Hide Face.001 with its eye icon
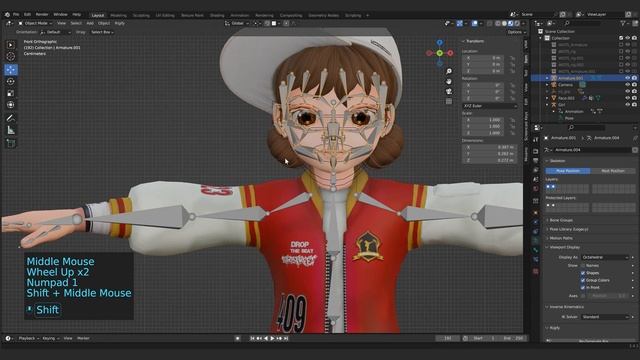This screenshot has width=640, height=360. coord(628,98)
